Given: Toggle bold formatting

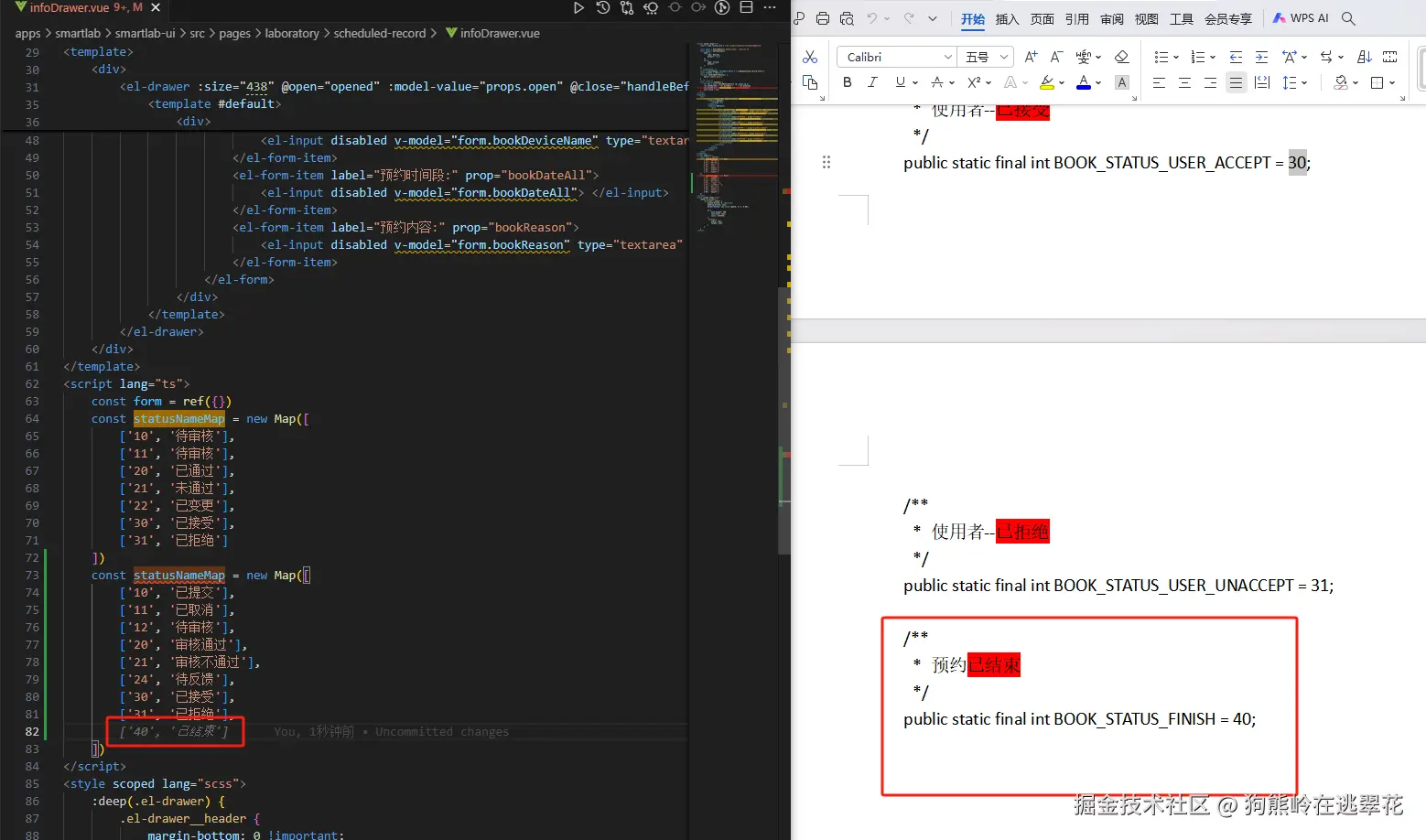Looking at the screenshot, I should [848, 82].
